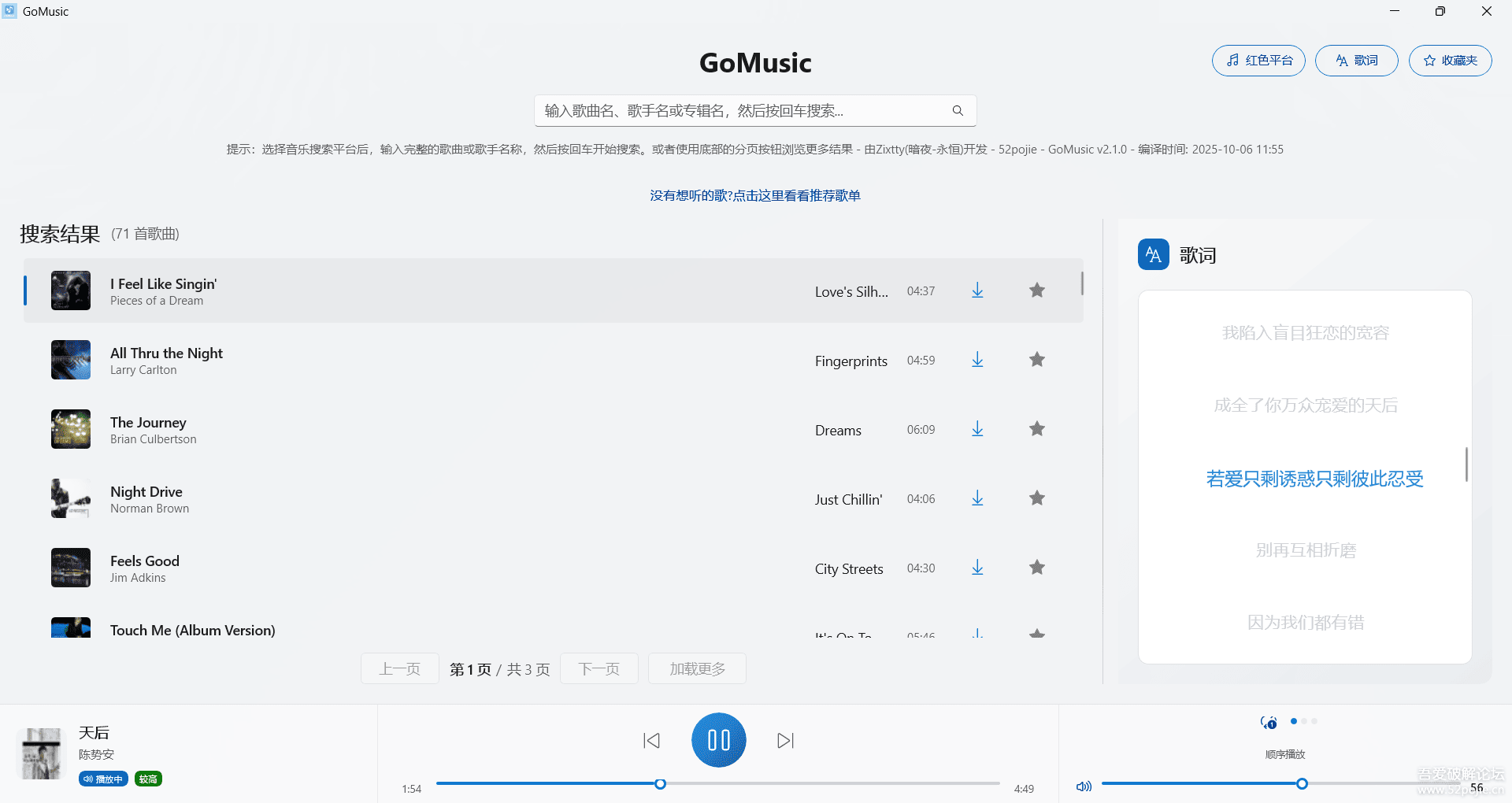Download Feels Good by Jim Adkins
The image size is (1512, 803).
[x=977, y=568]
